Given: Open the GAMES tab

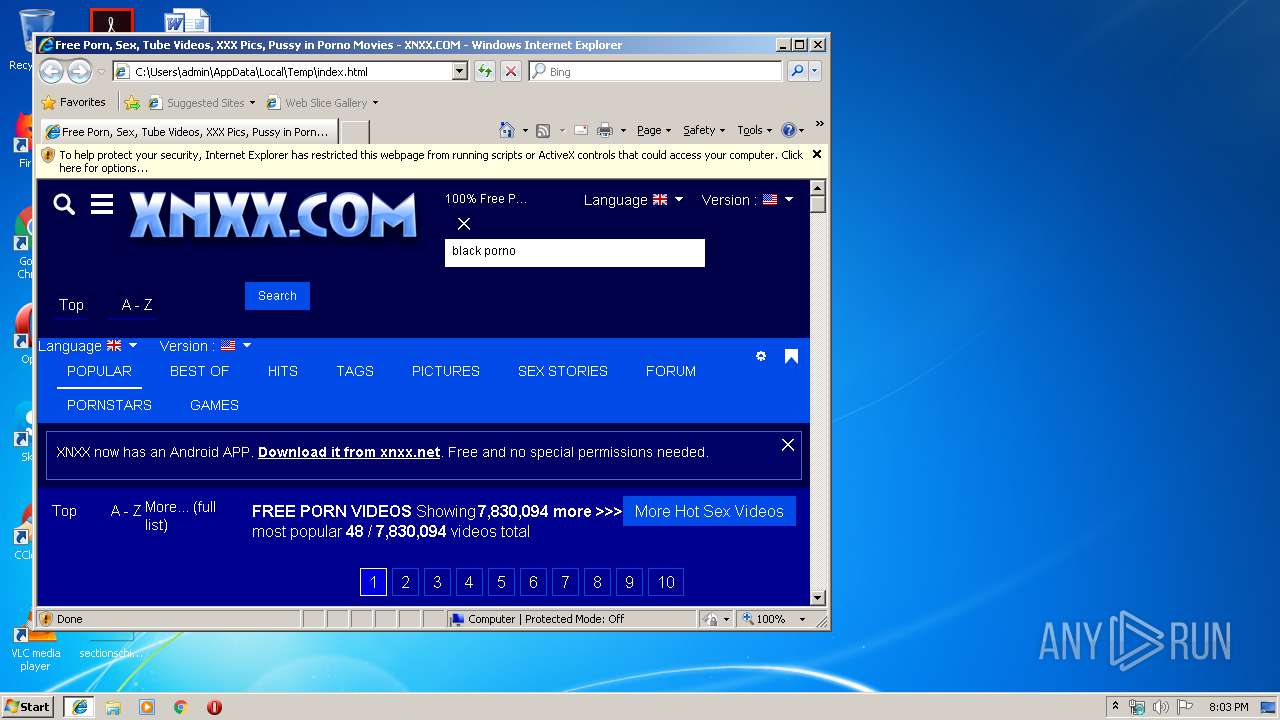Looking at the screenshot, I should pos(214,405).
